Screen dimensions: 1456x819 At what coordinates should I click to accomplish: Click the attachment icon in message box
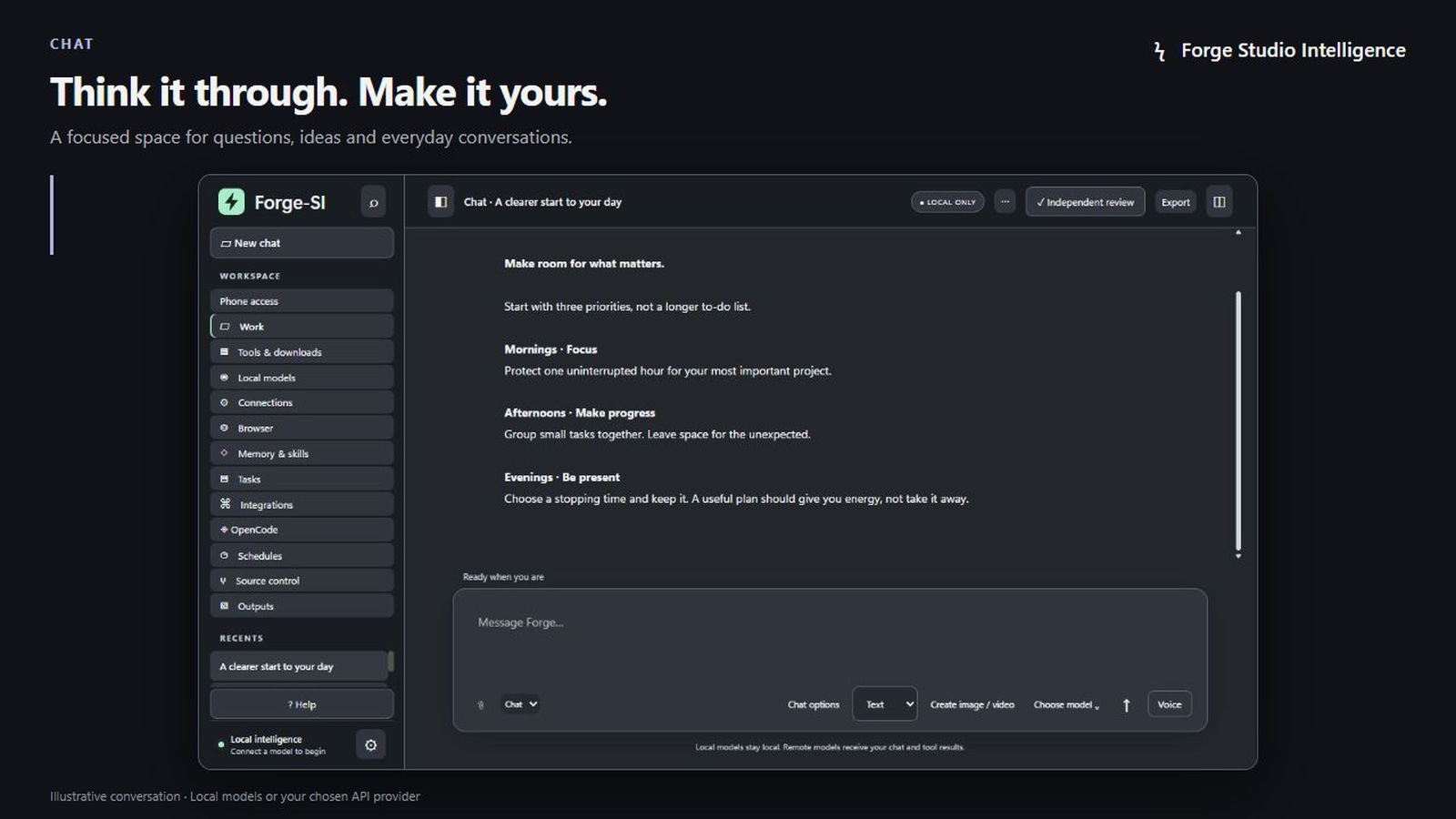coord(480,705)
